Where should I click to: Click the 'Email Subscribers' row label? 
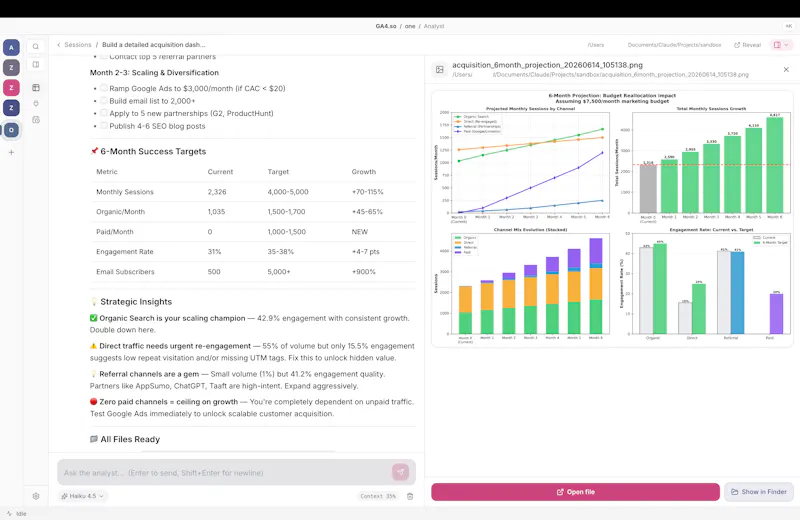(125, 271)
